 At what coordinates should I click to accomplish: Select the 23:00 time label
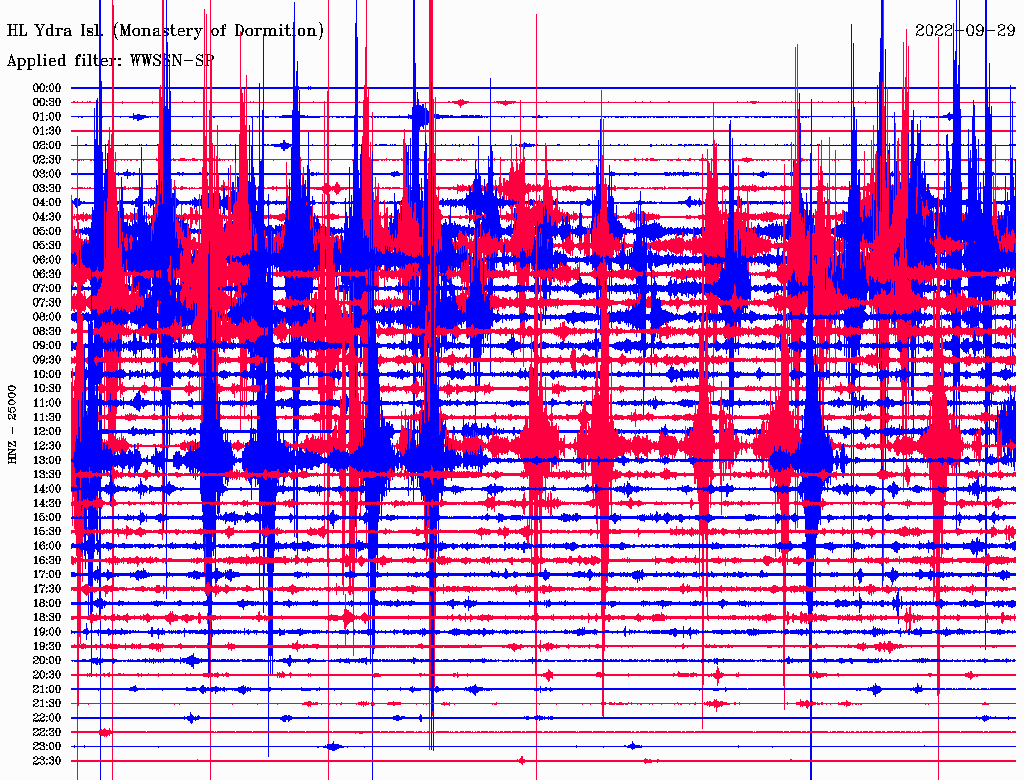point(47,747)
